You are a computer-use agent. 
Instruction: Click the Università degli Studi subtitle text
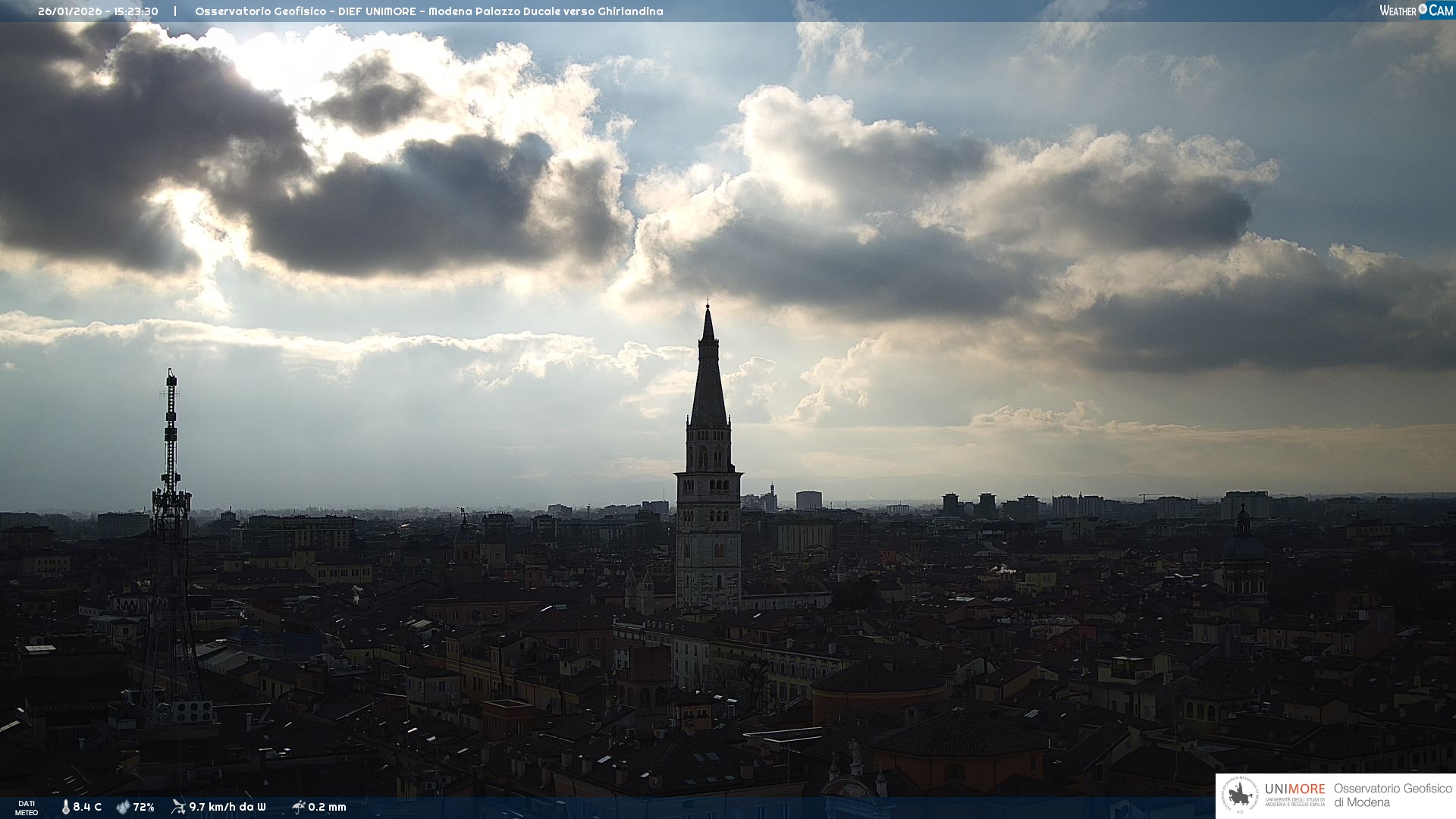pyautogui.click(x=1294, y=802)
